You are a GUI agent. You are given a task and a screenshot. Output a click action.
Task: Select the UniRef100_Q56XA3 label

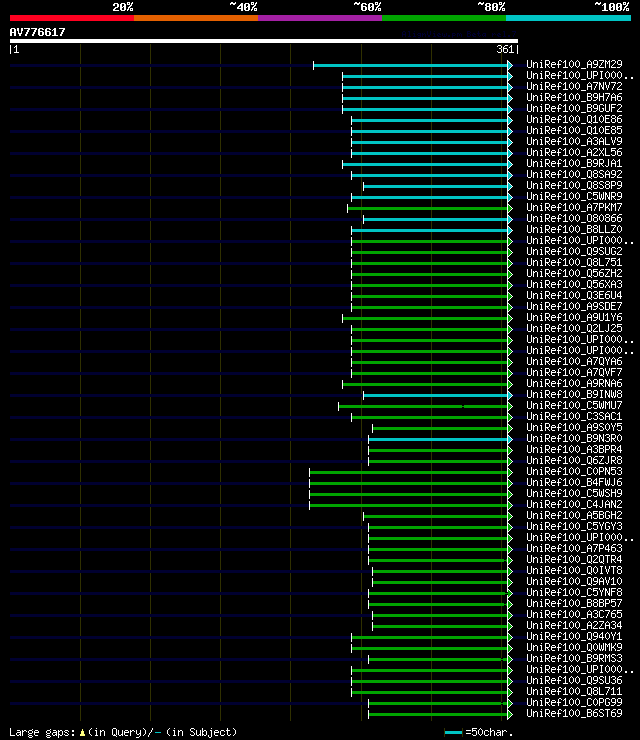(x=574, y=285)
